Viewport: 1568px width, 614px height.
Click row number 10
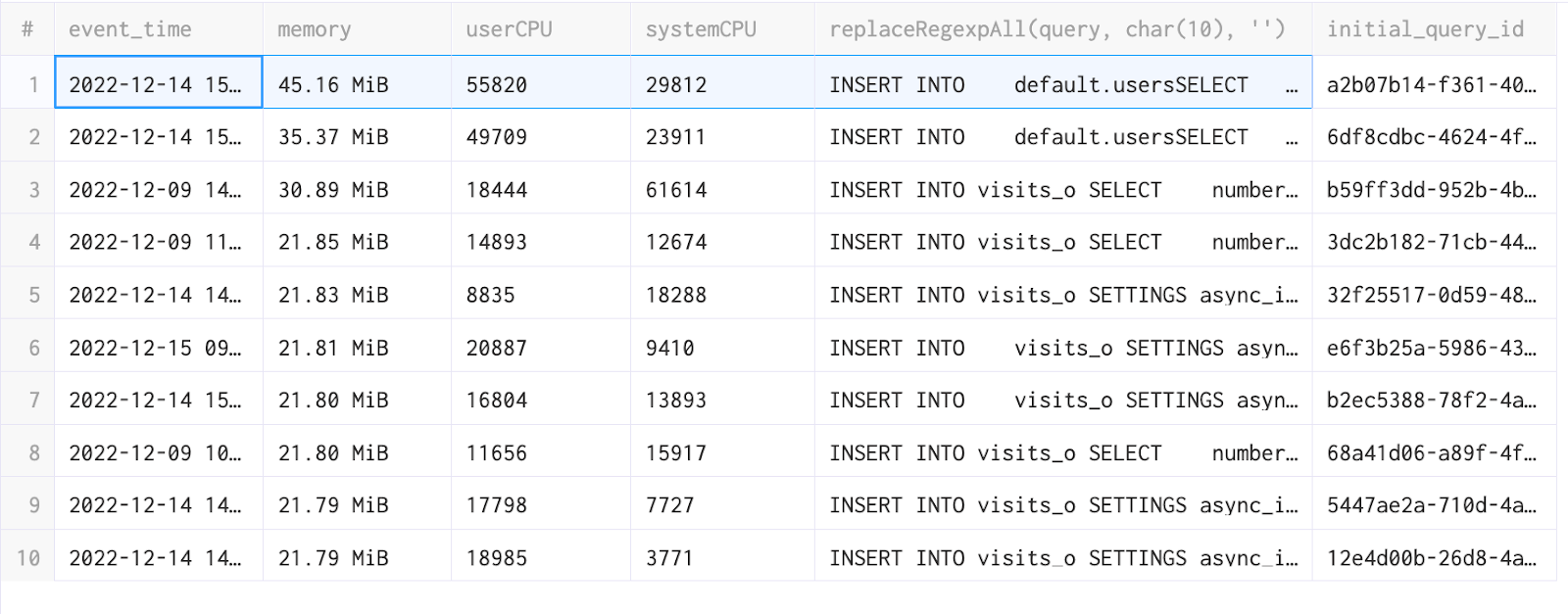click(28, 558)
